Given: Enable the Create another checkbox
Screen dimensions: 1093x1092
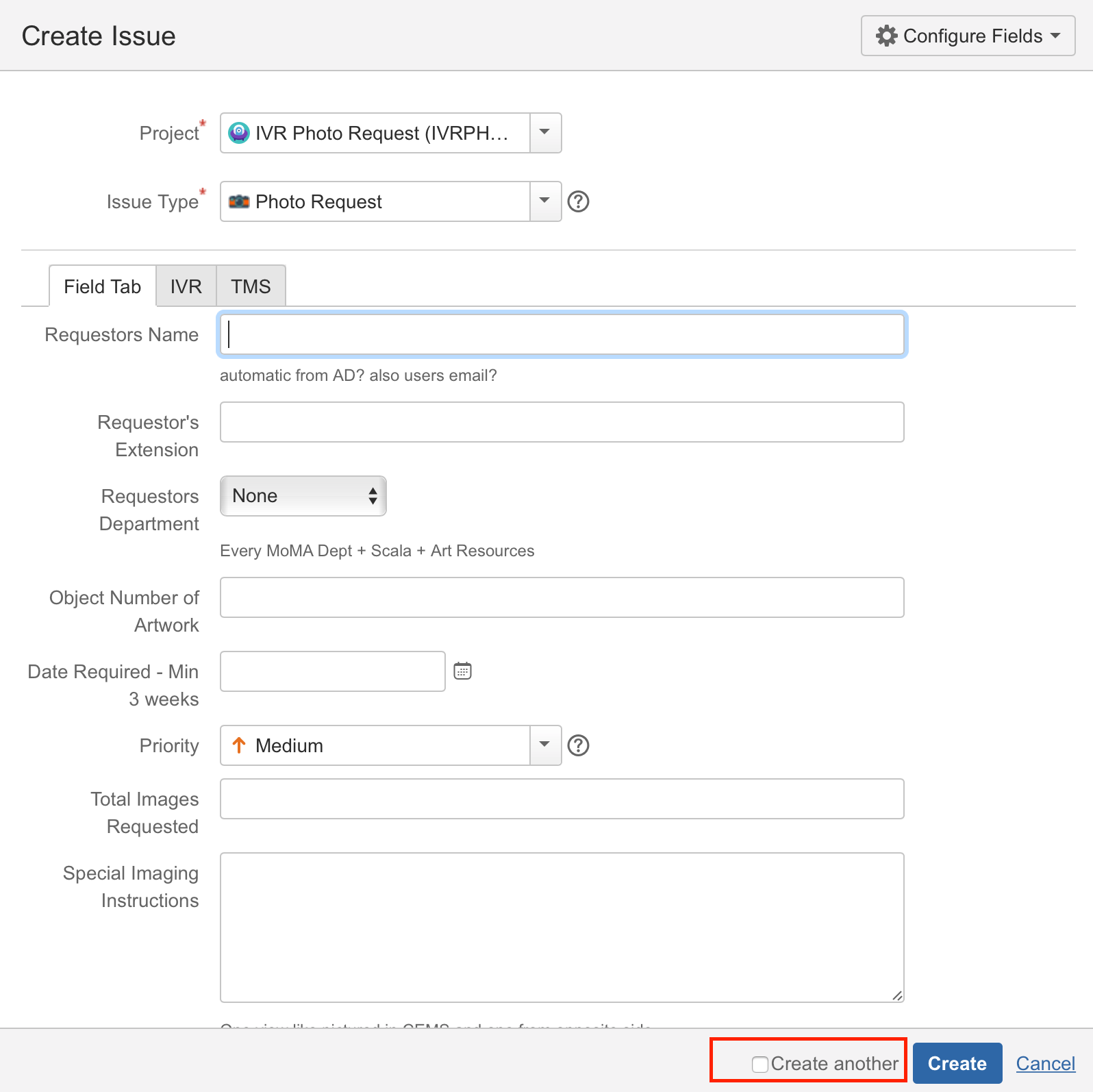Looking at the screenshot, I should pos(759,1064).
